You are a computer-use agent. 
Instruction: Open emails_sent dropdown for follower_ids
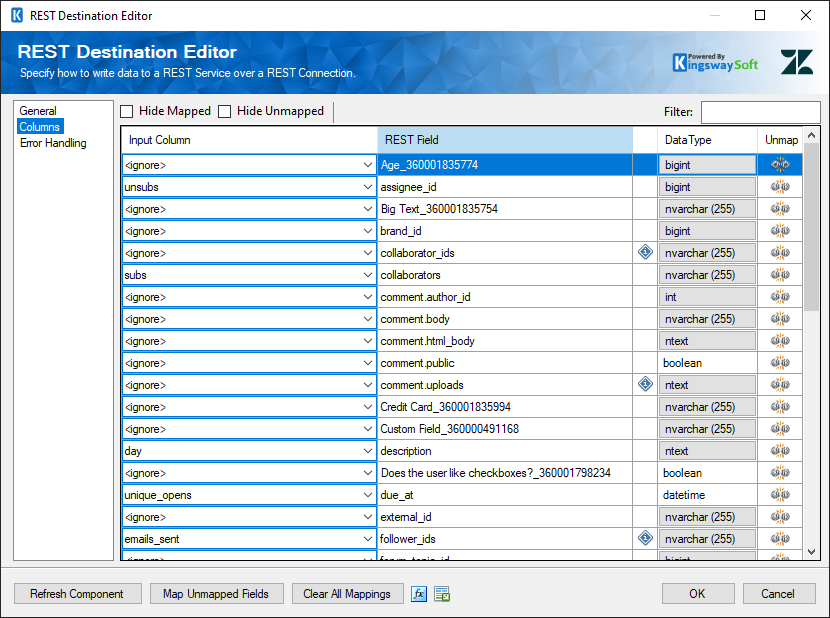[367, 539]
